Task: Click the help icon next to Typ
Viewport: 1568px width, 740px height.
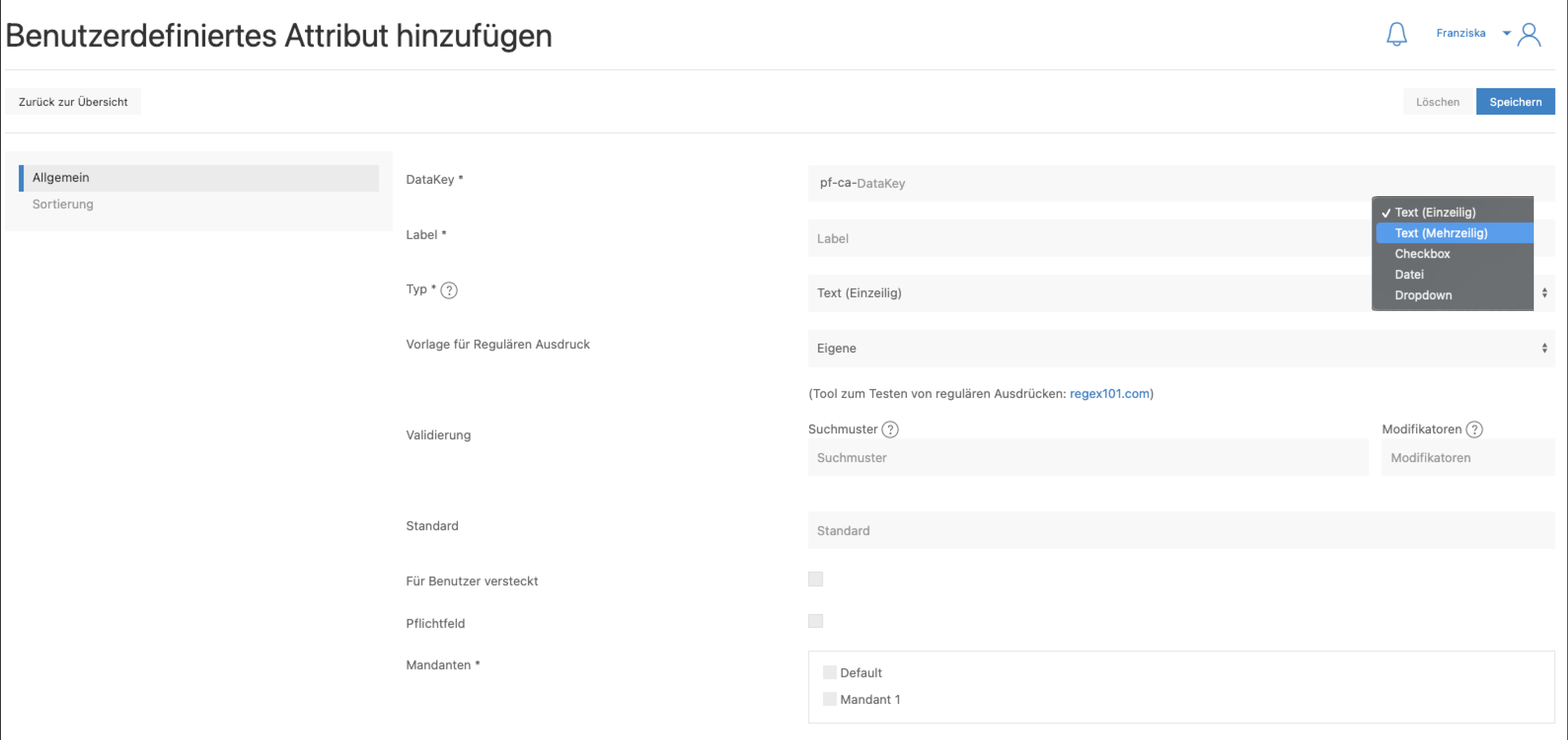Action: [x=449, y=291]
